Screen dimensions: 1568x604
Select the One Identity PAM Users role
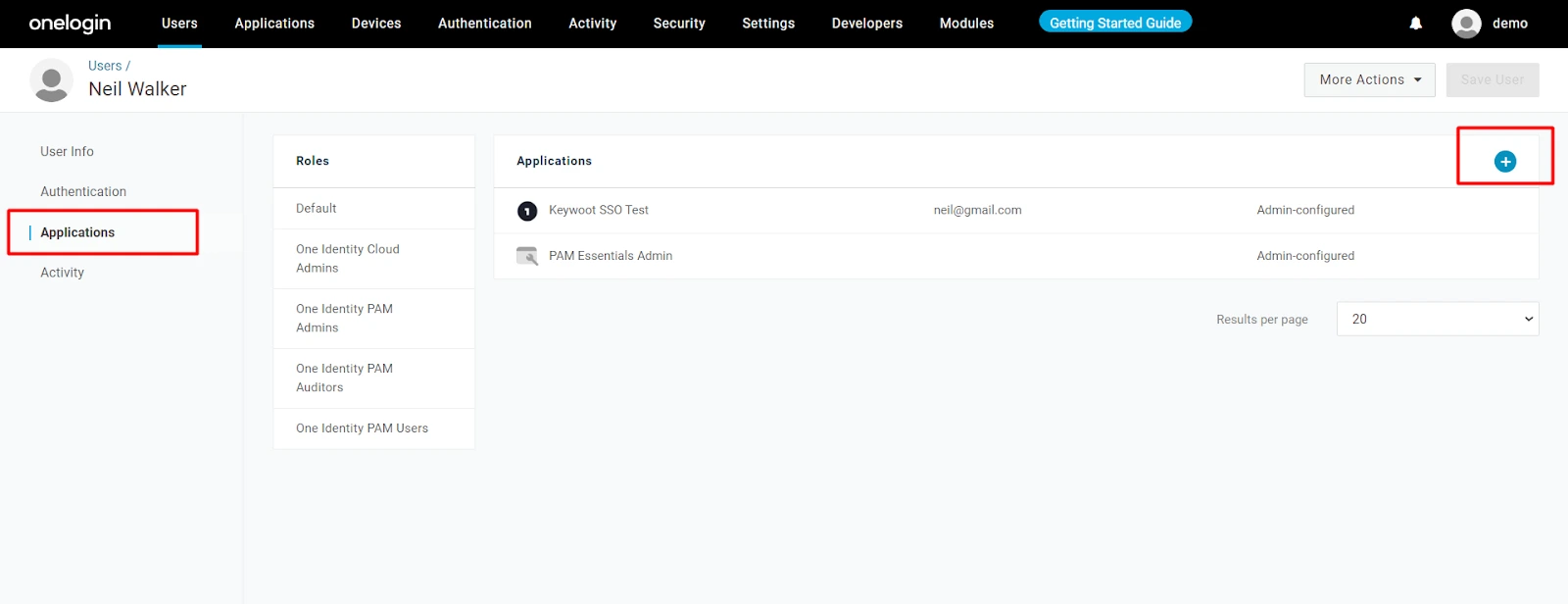click(374, 428)
